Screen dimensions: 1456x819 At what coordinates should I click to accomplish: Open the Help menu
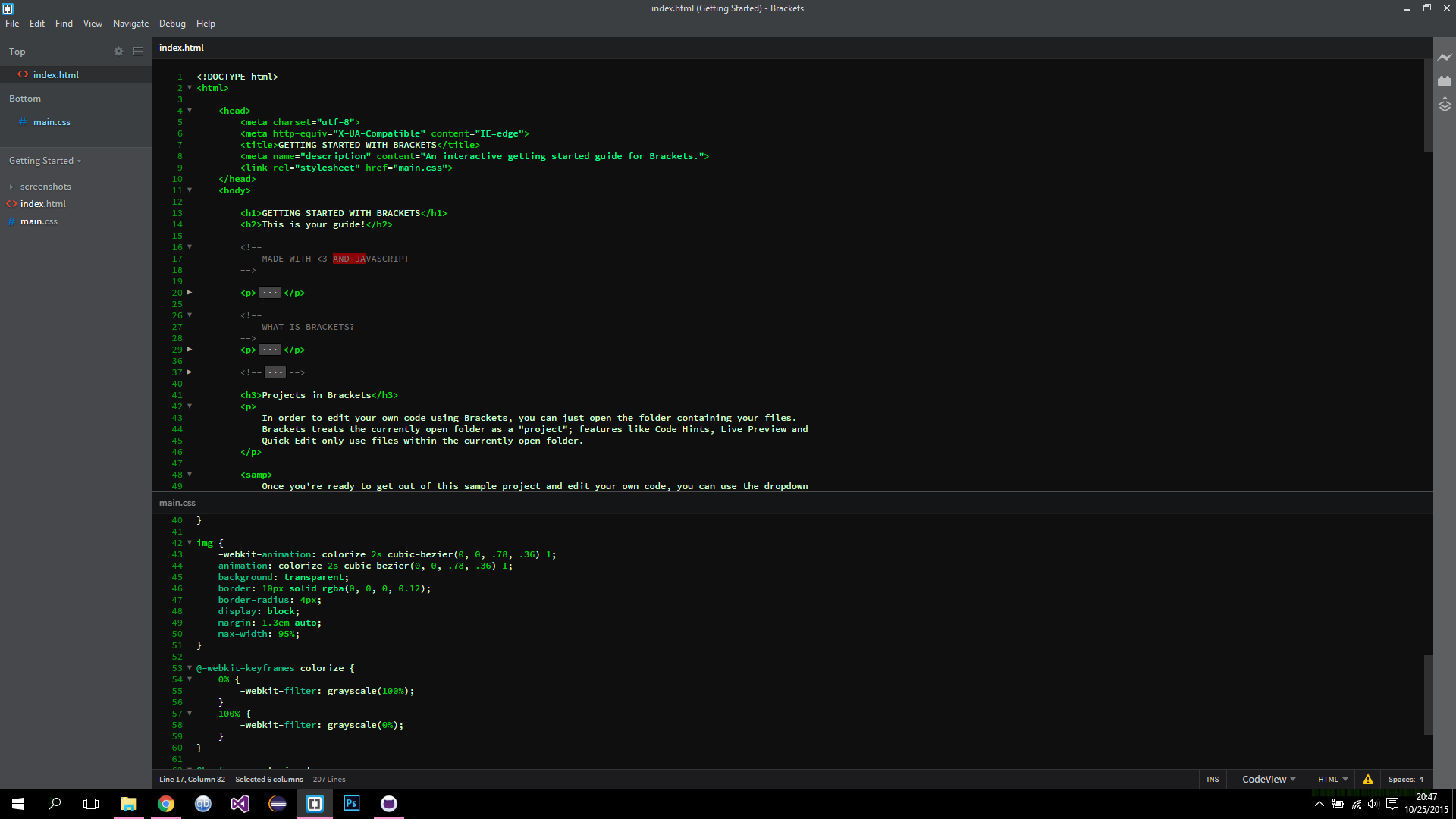[206, 24]
